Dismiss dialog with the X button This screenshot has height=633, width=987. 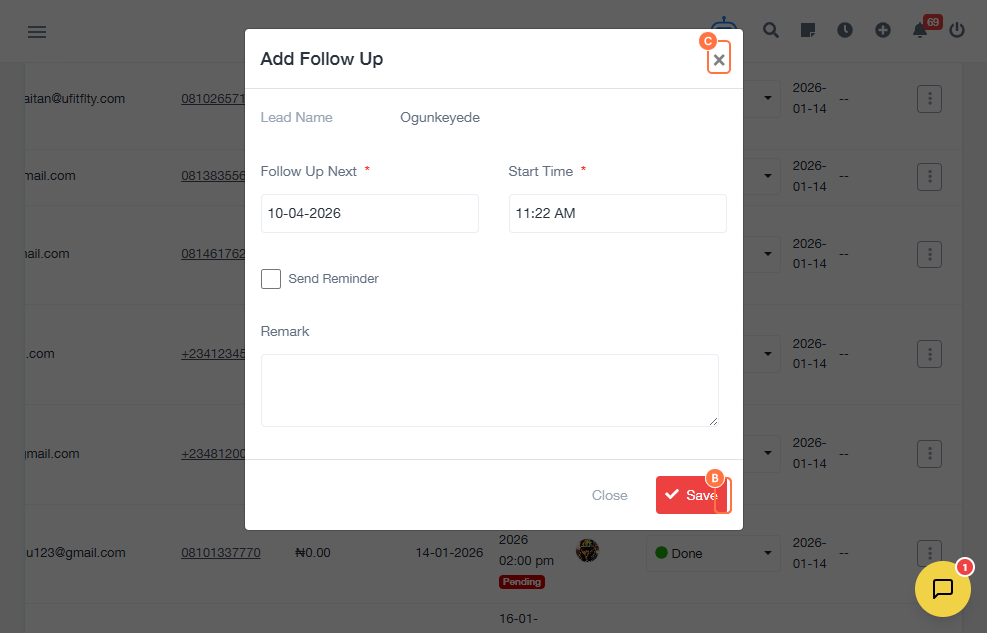[x=719, y=60]
